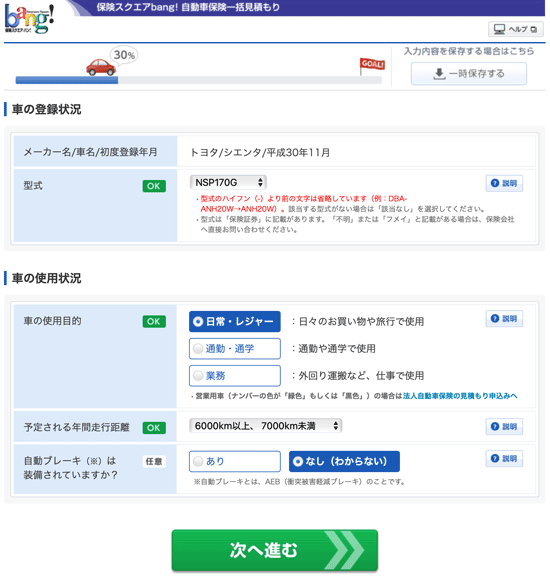Select 日常・レジャー usage purpose

click(235, 321)
